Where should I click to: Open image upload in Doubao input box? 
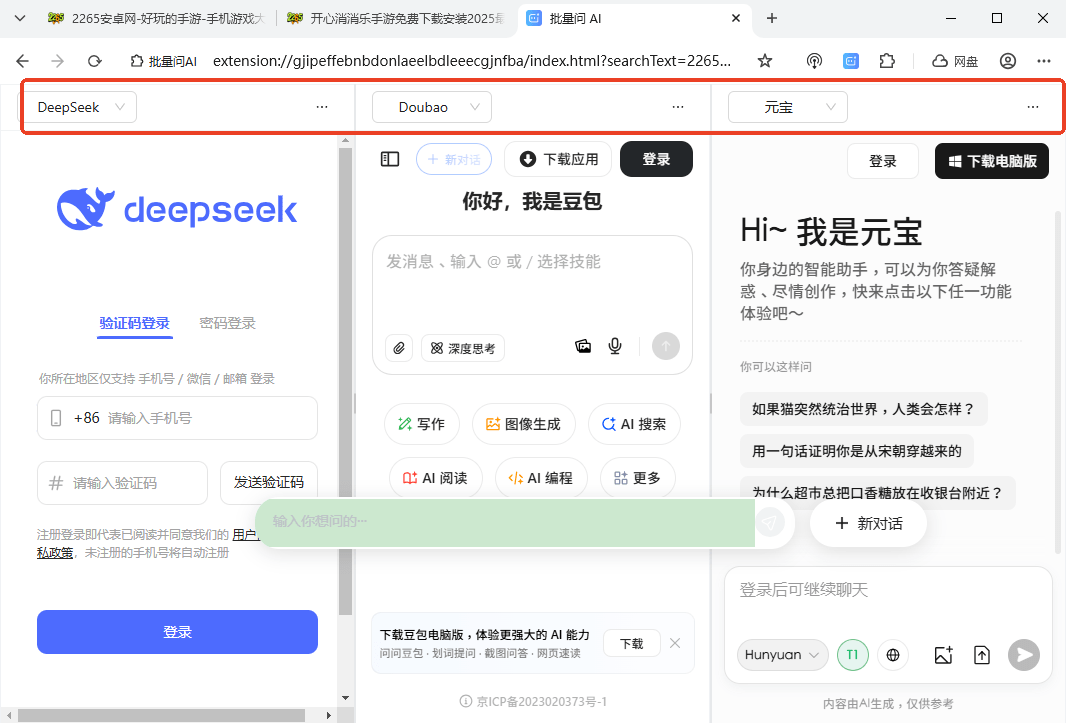click(583, 346)
